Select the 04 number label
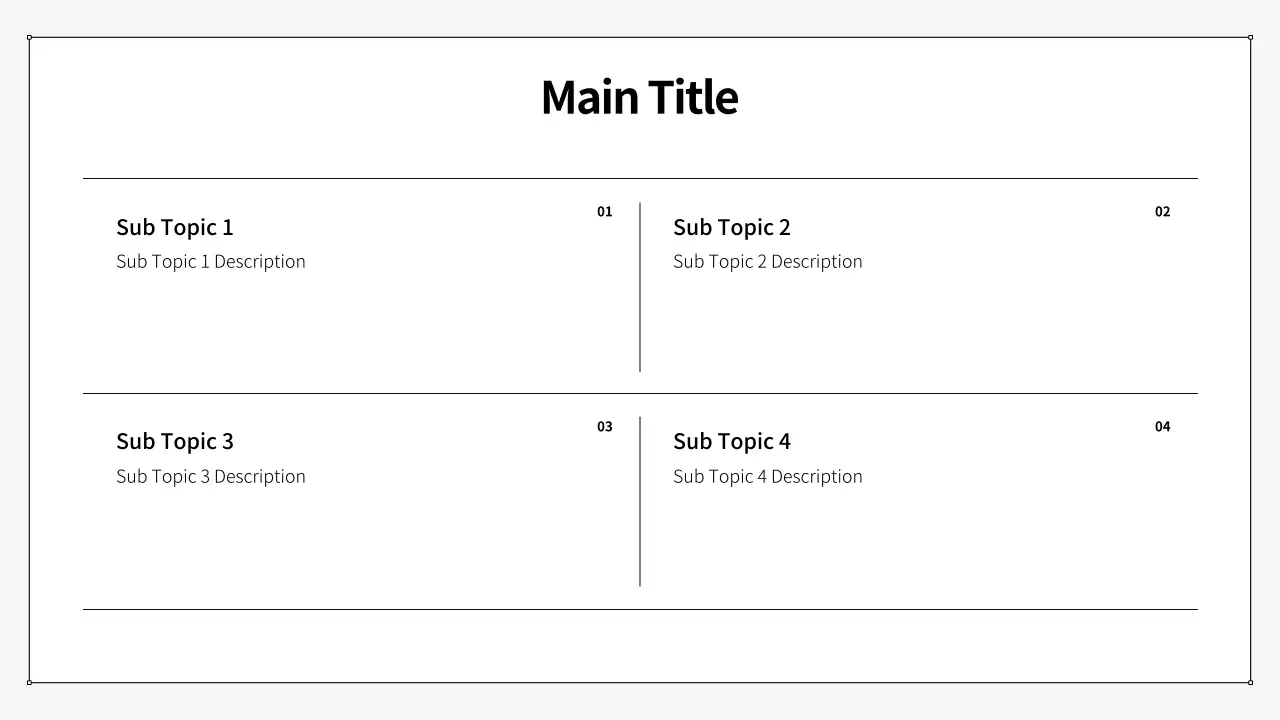1280x720 pixels. (1162, 427)
